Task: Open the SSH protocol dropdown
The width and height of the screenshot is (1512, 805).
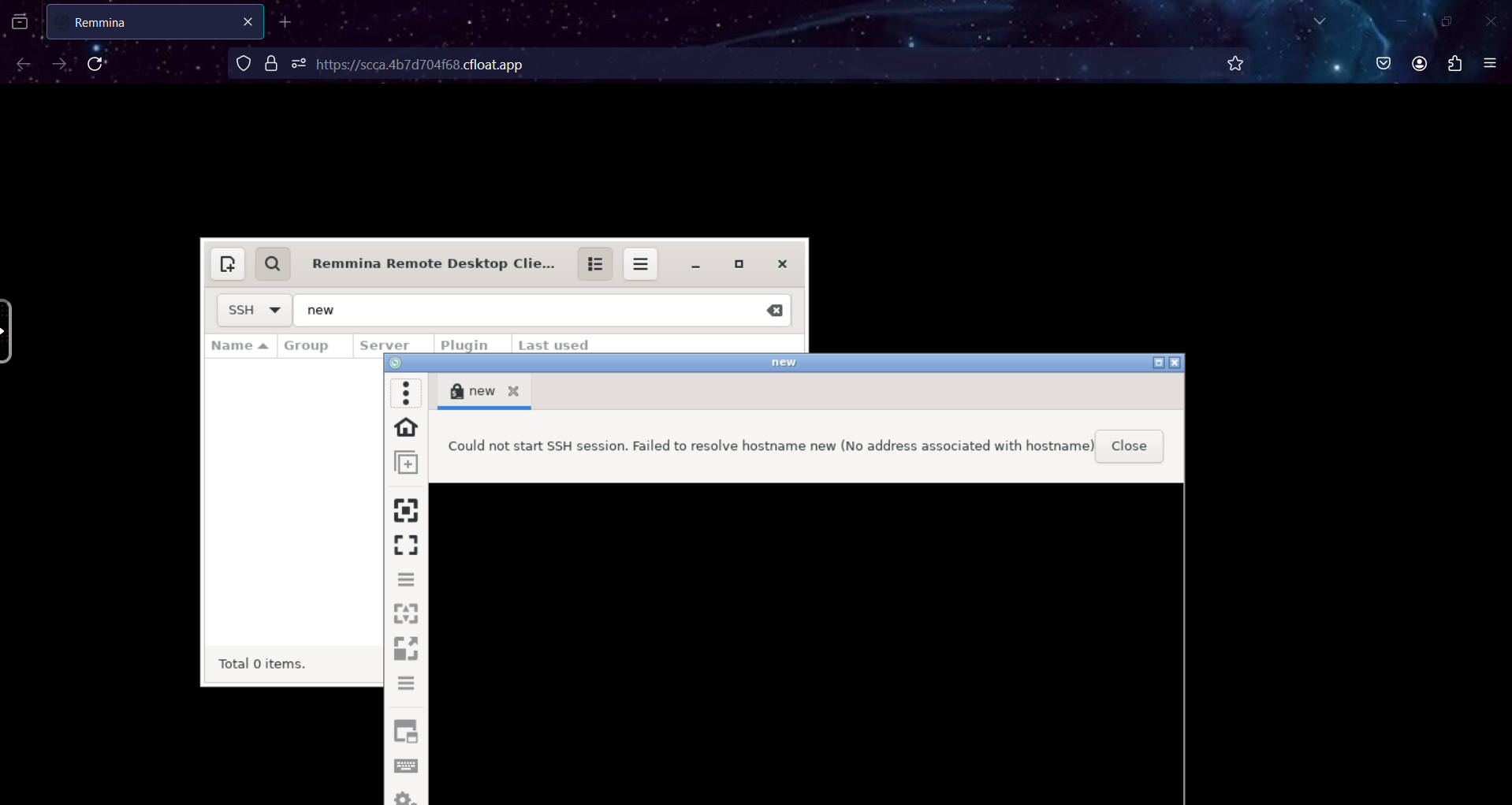Action: pos(254,310)
